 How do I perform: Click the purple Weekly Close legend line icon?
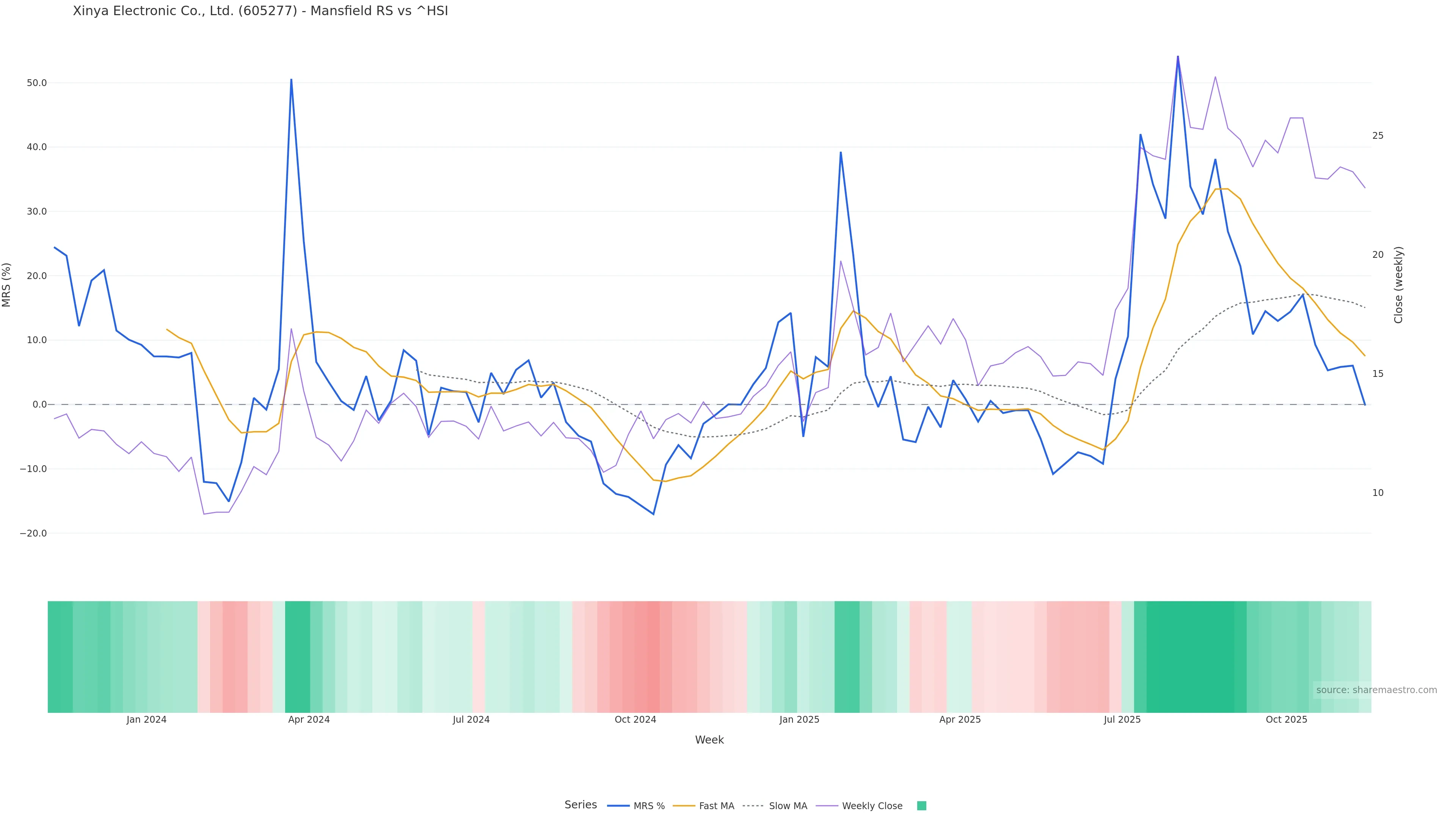[827, 806]
